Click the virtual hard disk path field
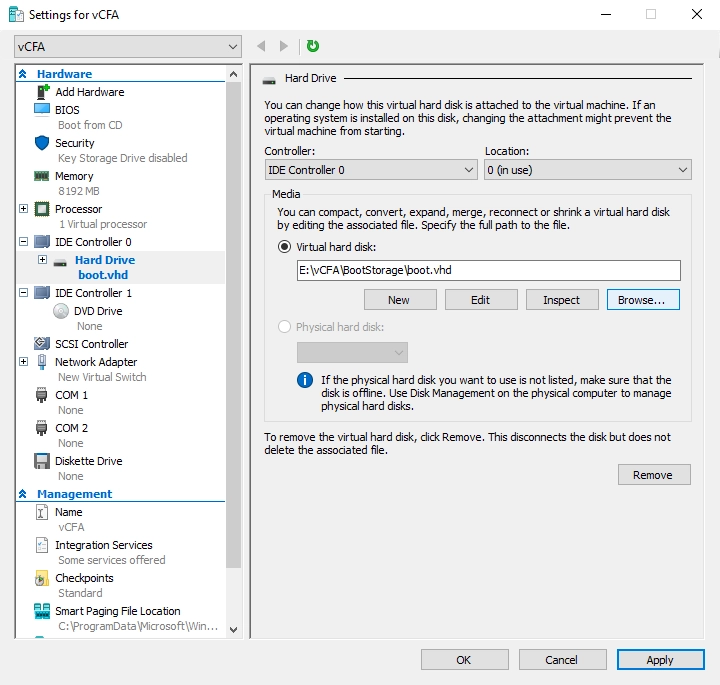The height and width of the screenshot is (685, 720). tap(489, 270)
